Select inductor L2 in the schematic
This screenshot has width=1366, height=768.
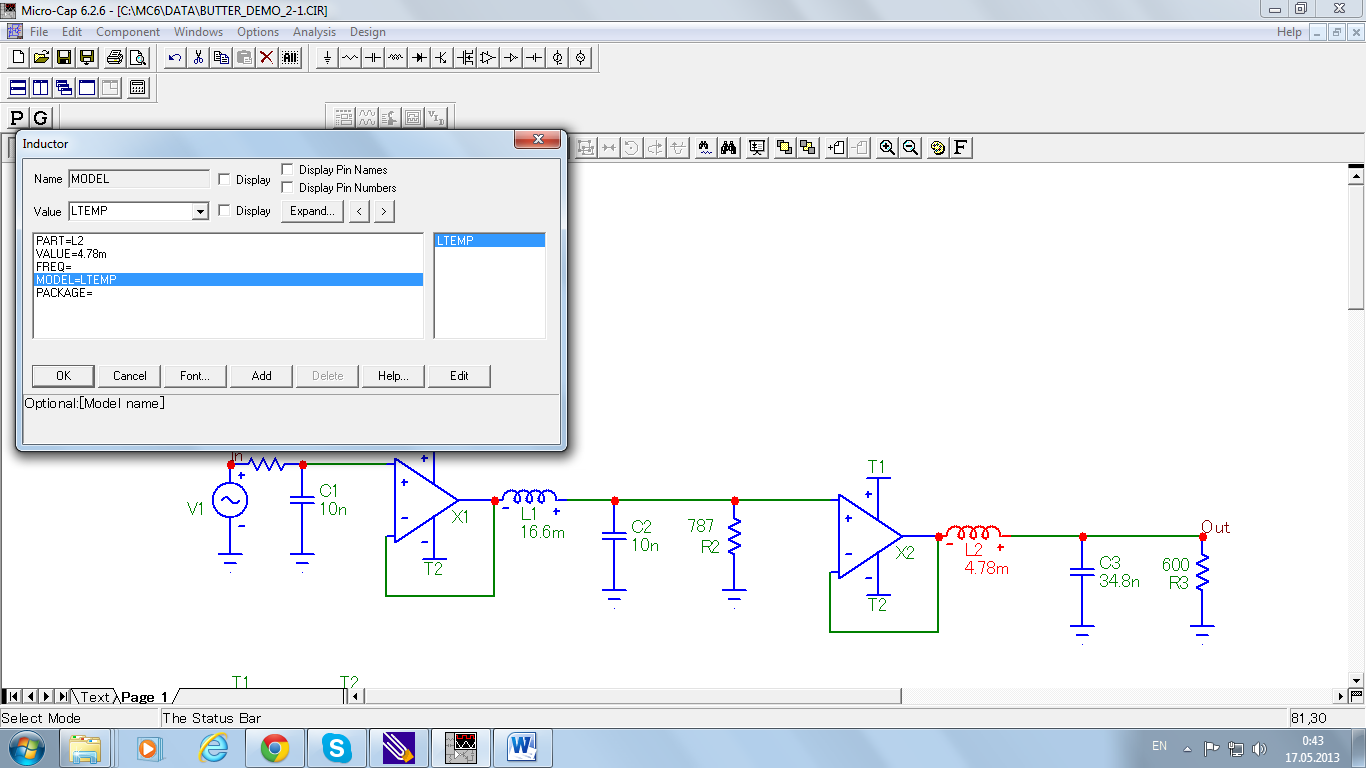tap(974, 532)
